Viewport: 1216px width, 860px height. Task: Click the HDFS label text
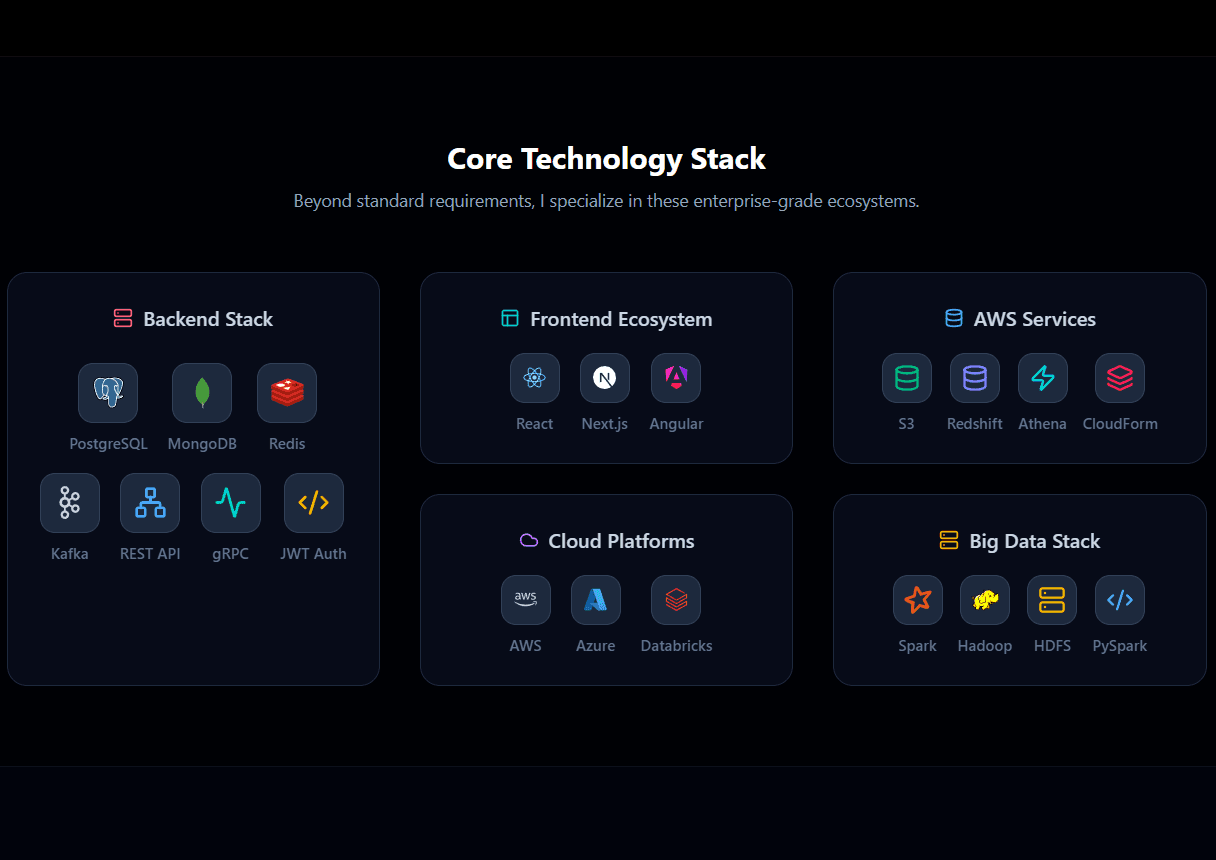pyautogui.click(x=1052, y=646)
